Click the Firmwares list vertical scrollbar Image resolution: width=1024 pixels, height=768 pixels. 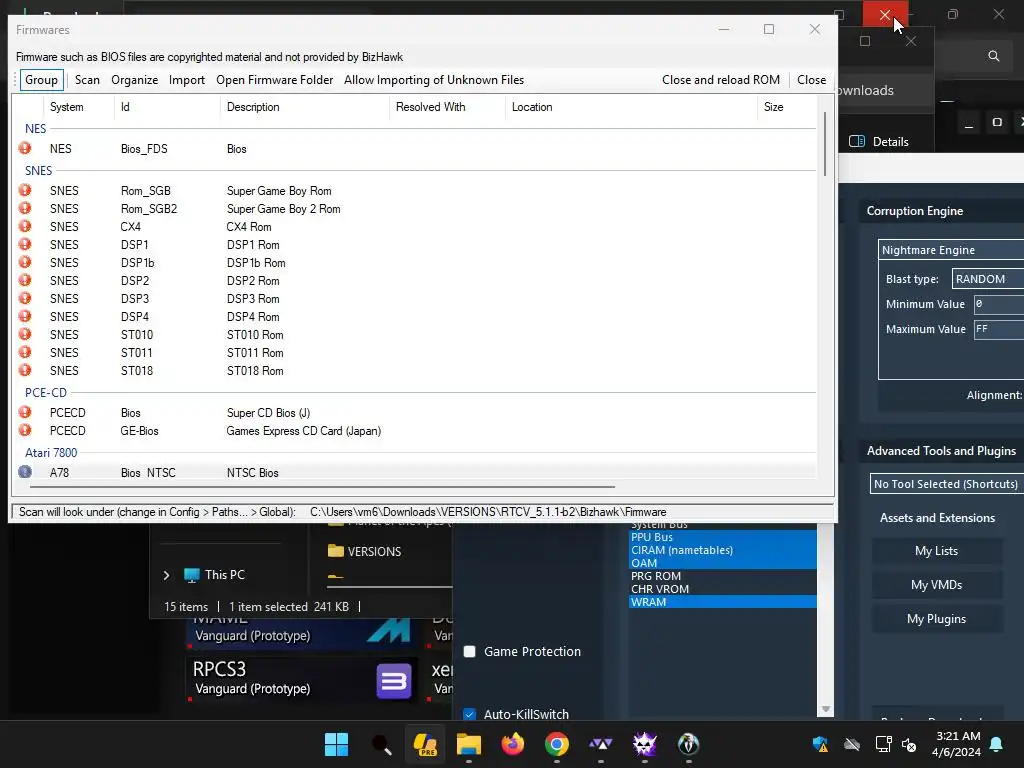tap(825, 144)
